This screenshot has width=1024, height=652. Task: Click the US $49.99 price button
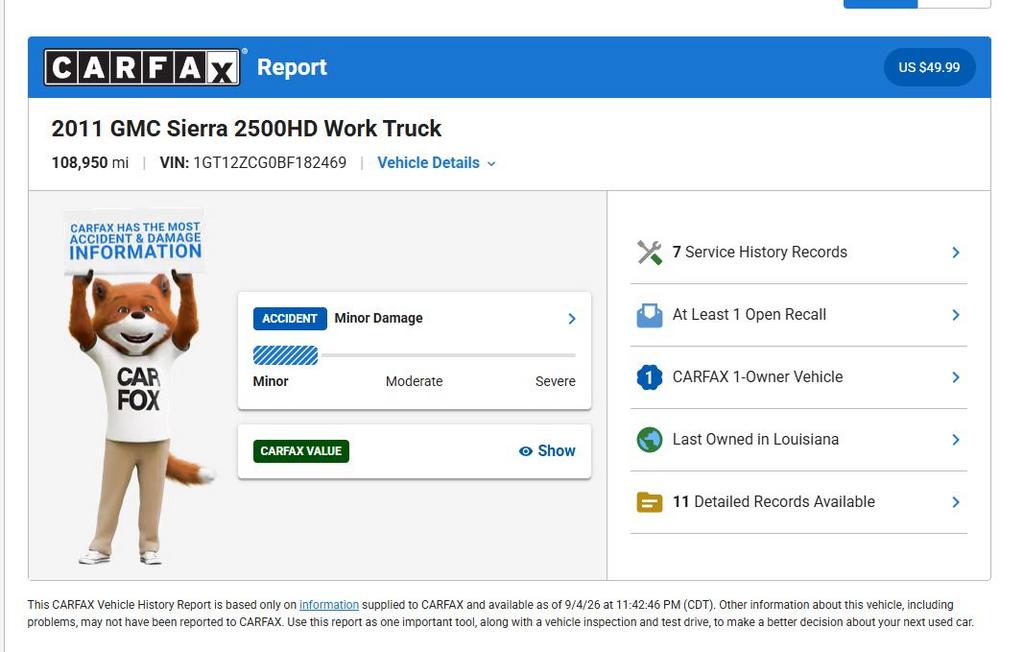pyautogui.click(x=929, y=67)
